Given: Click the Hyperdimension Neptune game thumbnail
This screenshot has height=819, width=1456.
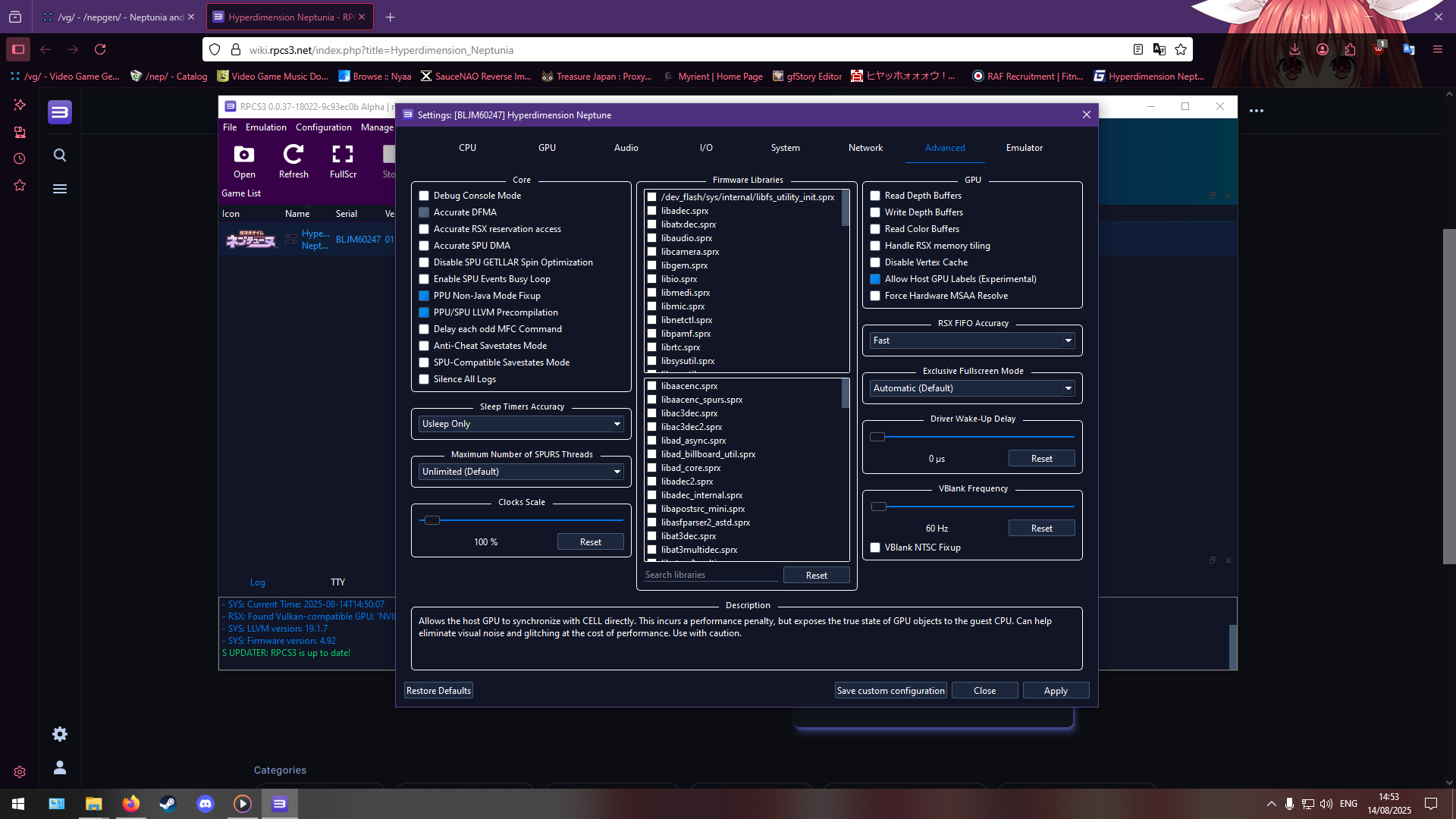Looking at the screenshot, I should (x=251, y=240).
